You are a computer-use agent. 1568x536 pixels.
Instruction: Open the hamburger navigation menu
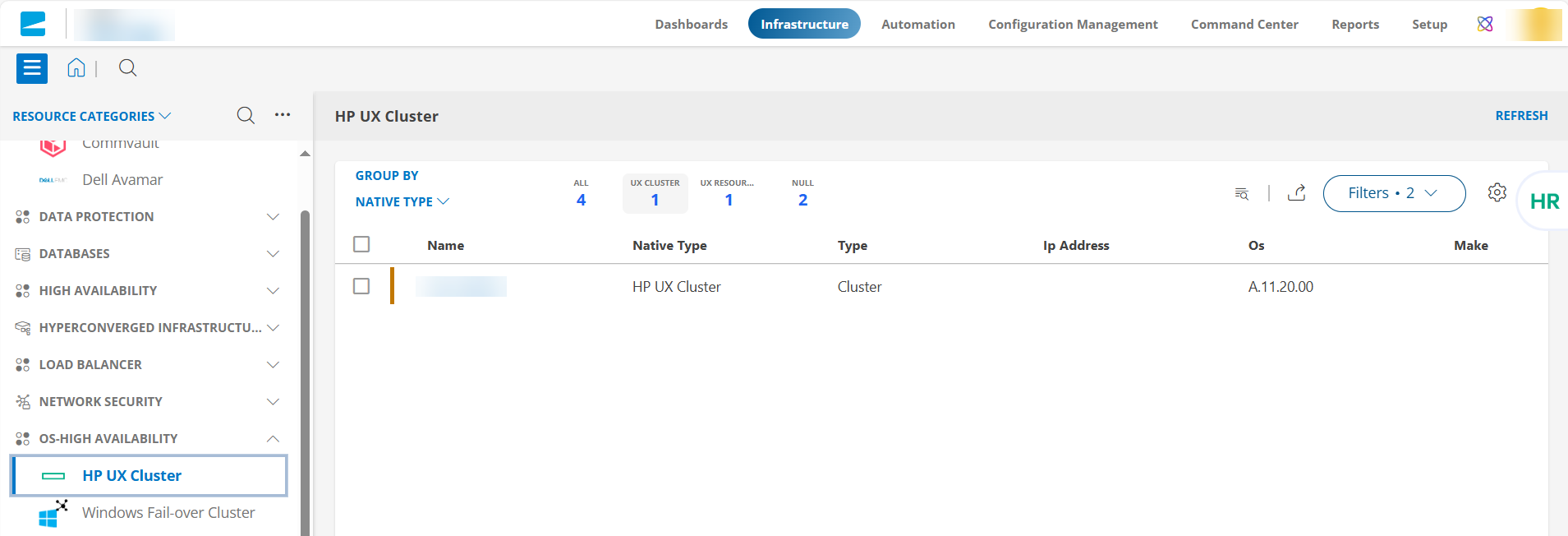click(32, 68)
